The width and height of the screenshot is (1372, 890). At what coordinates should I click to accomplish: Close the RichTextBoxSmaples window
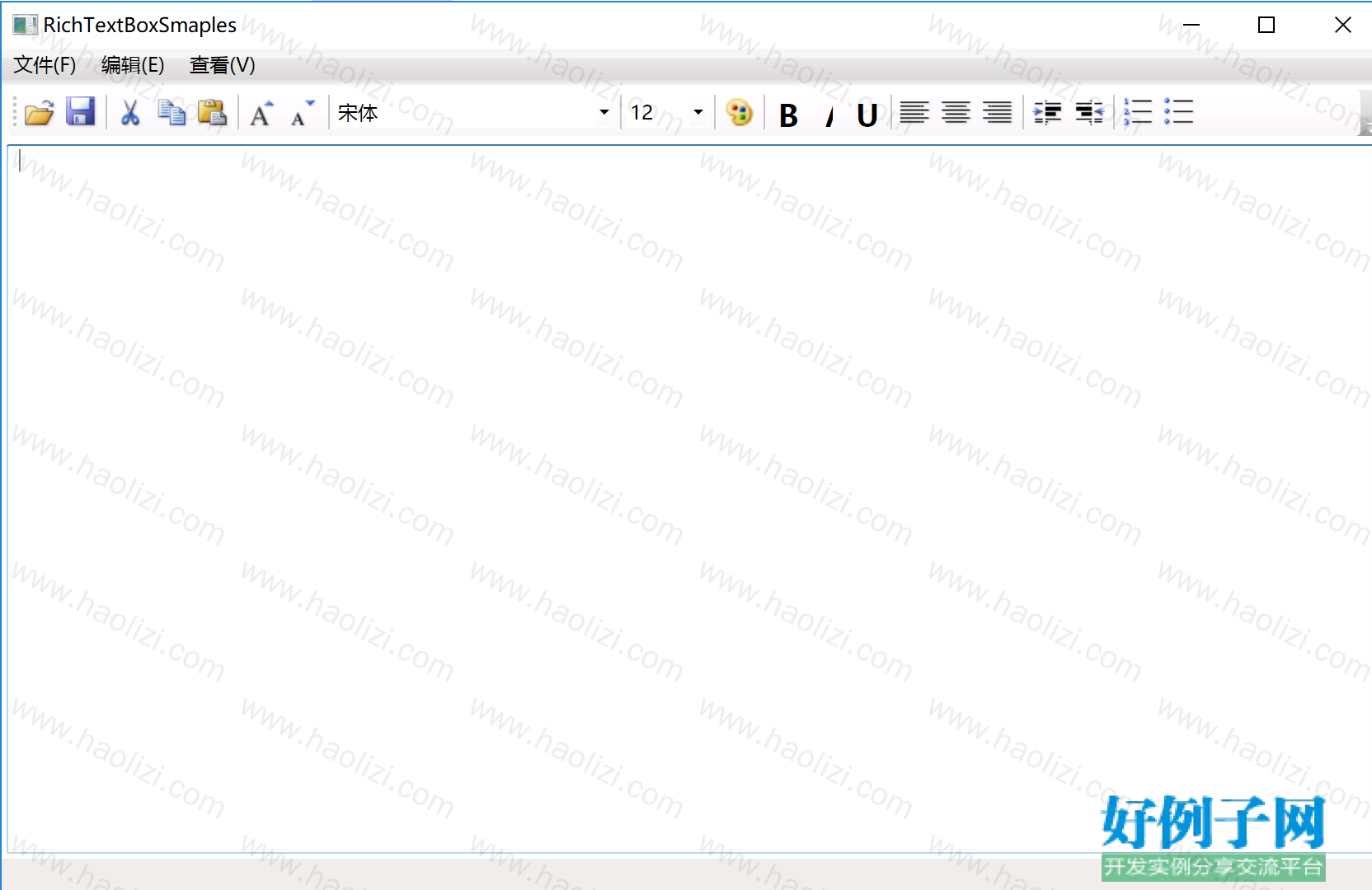(1342, 25)
